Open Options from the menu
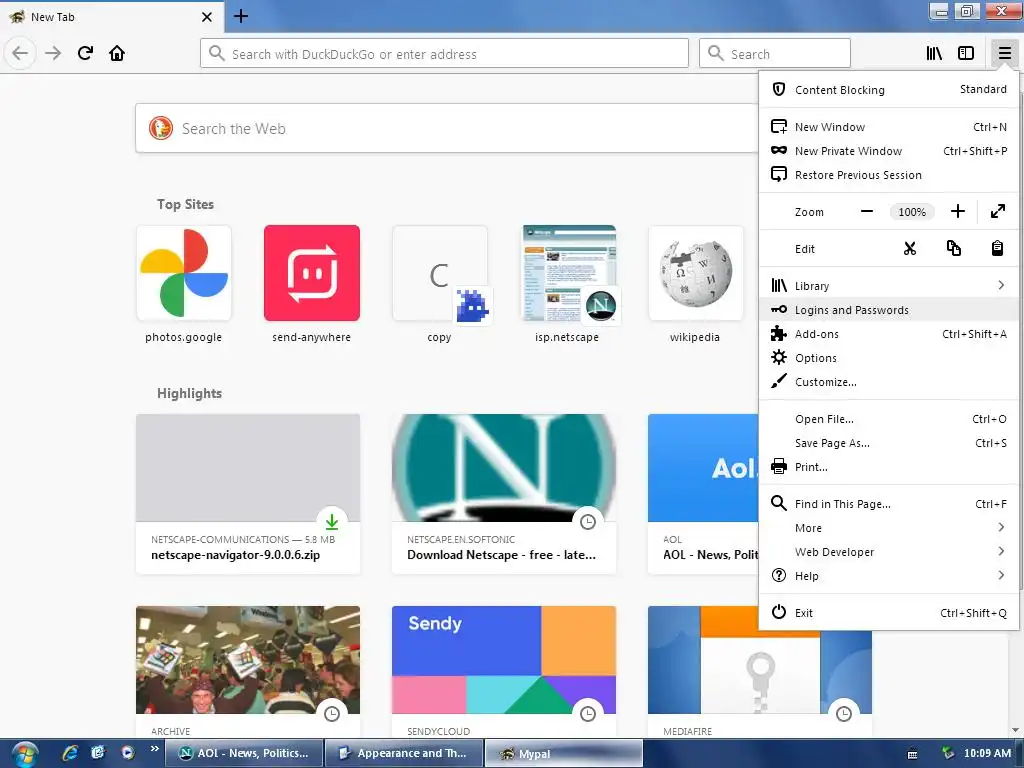Screen dimensions: 1024x768 point(889,358)
